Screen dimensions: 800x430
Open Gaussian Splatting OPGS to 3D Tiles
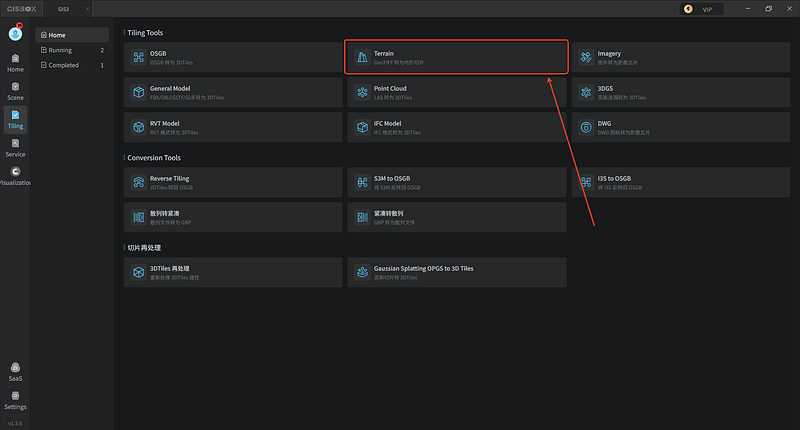point(457,272)
